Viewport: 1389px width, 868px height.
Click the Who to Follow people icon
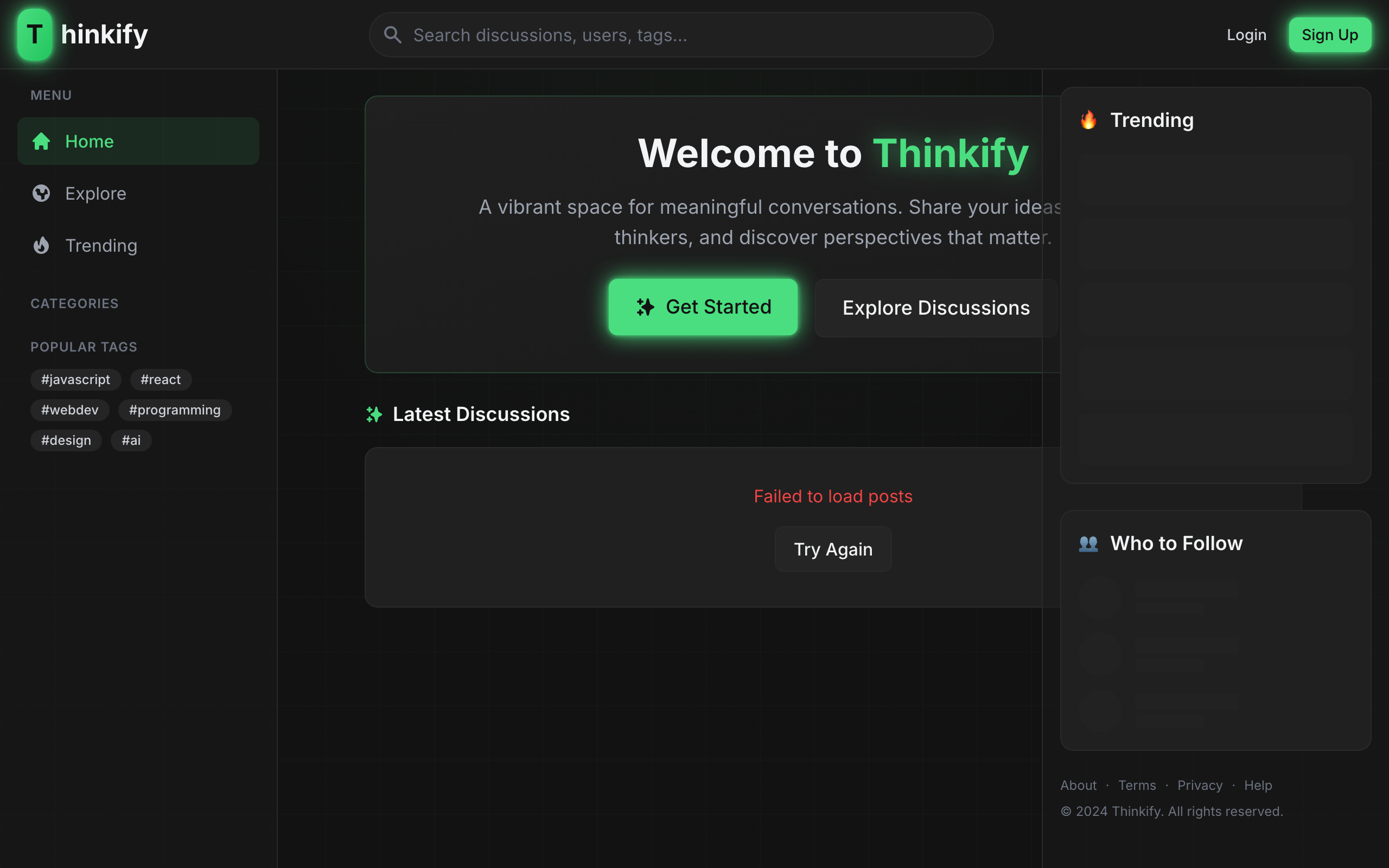1088,543
